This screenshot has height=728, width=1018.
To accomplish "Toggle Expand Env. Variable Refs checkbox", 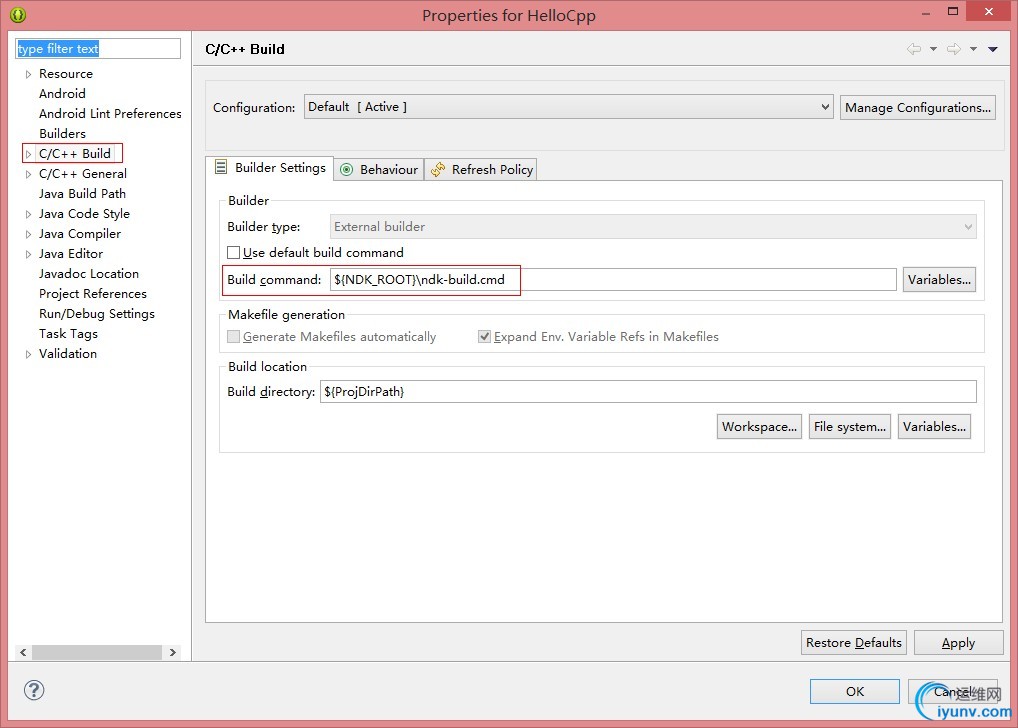I will (x=485, y=337).
